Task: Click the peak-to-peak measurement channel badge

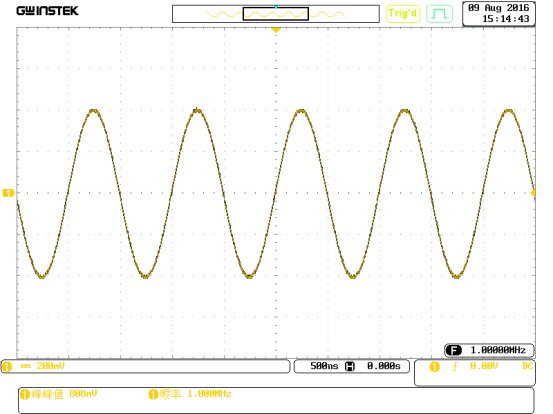Action: tap(24, 394)
